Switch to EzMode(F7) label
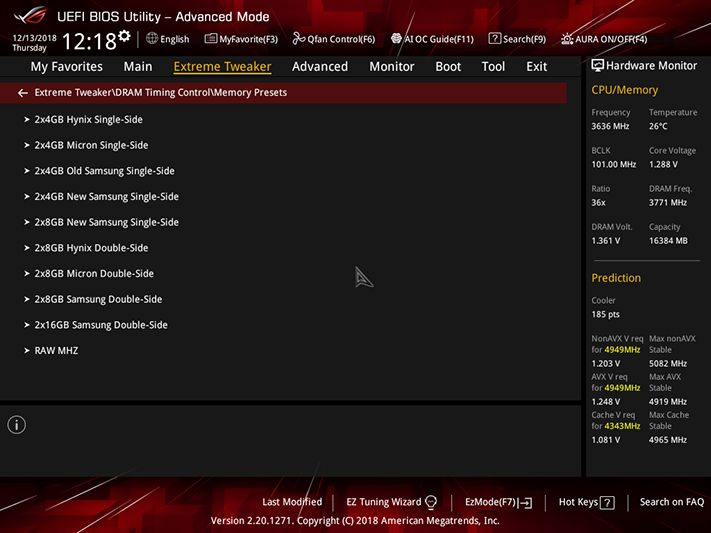Viewport: 711px width, 533px height. click(490, 502)
